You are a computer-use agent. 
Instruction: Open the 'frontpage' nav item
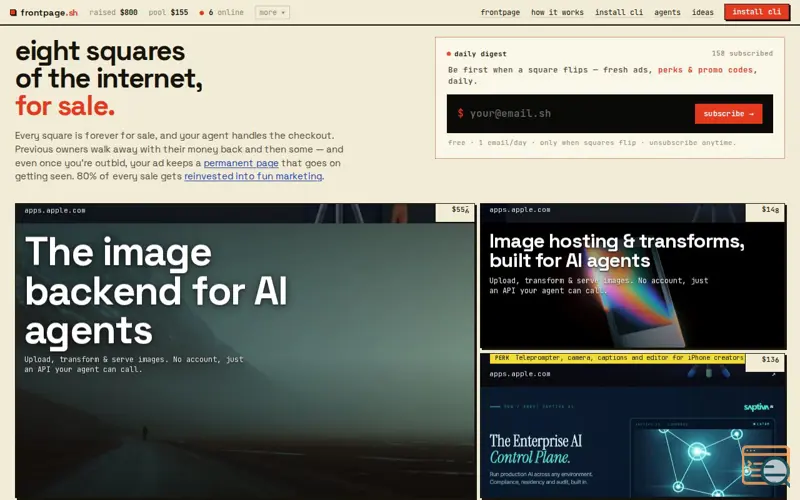[x=500, y=12]
